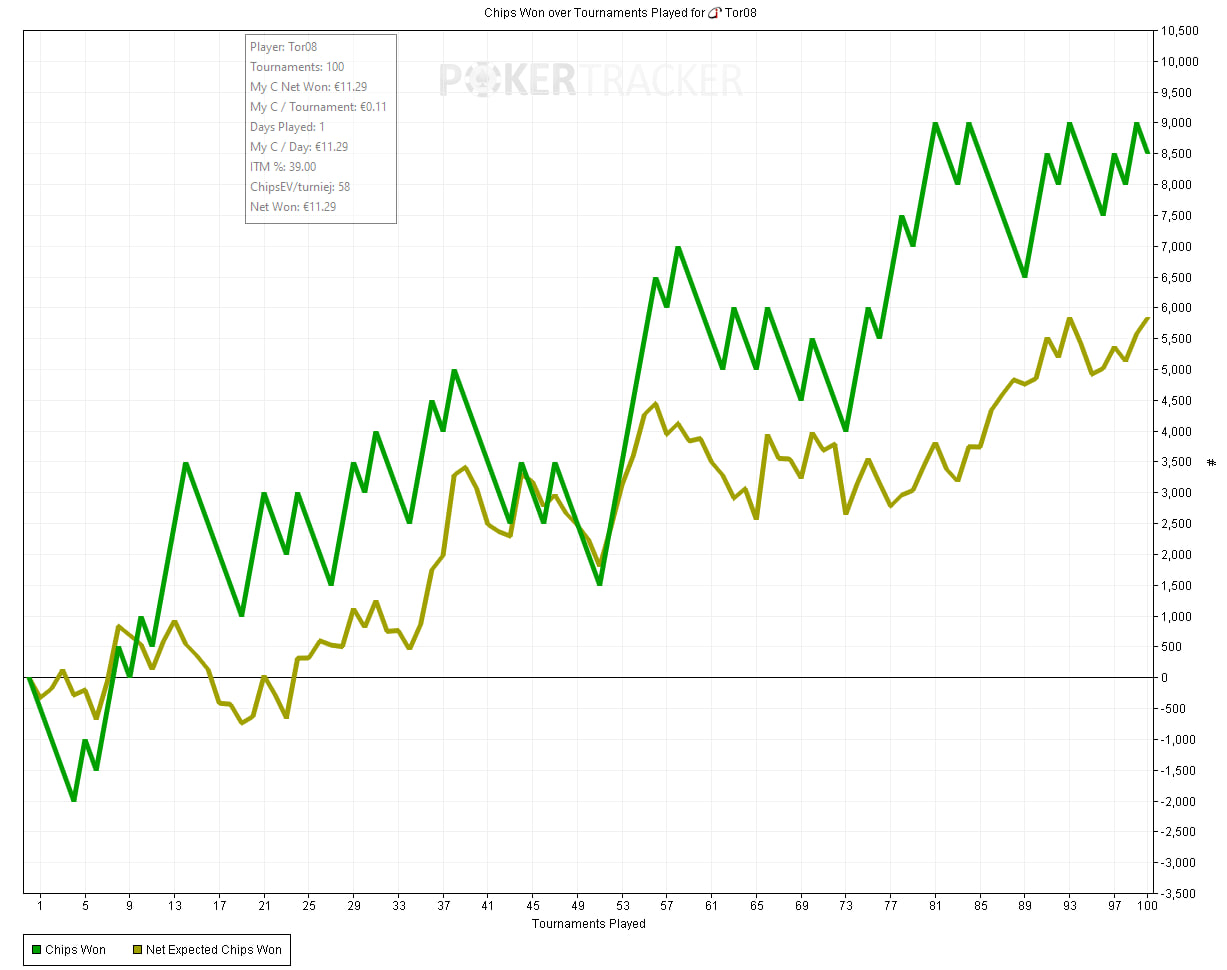Click the player icon in chart title
The height and width of the screenshot is (970, 1227).
tap(714, 13)
